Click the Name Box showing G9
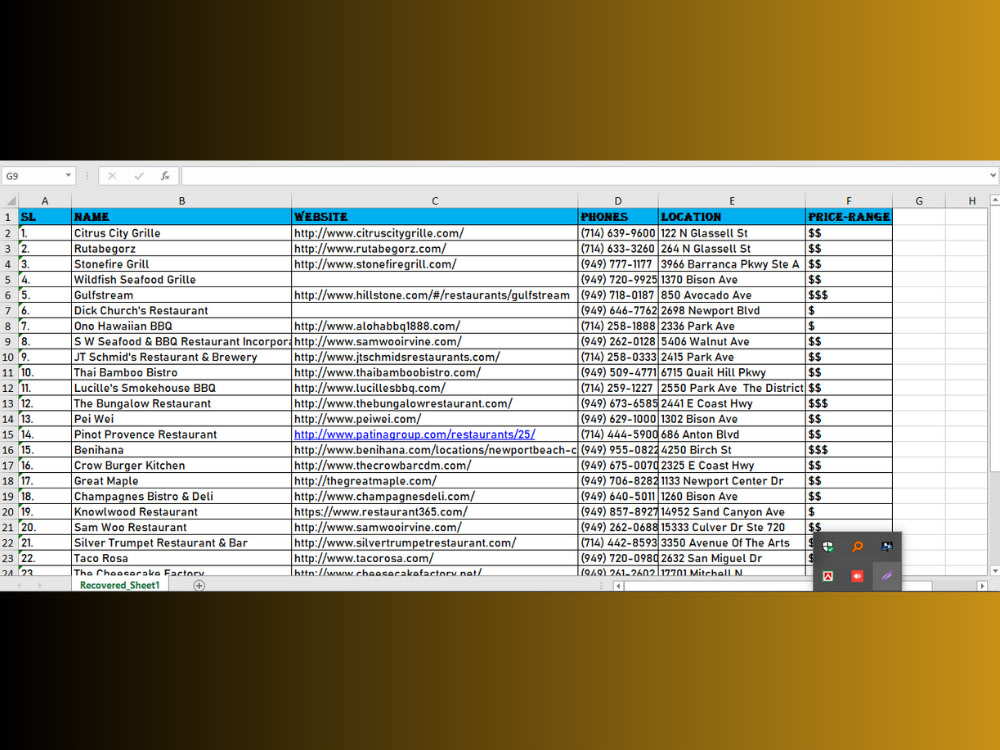The height and width of the screenshot is (750, 1000). pyautogui.click(x=34, y=176)
